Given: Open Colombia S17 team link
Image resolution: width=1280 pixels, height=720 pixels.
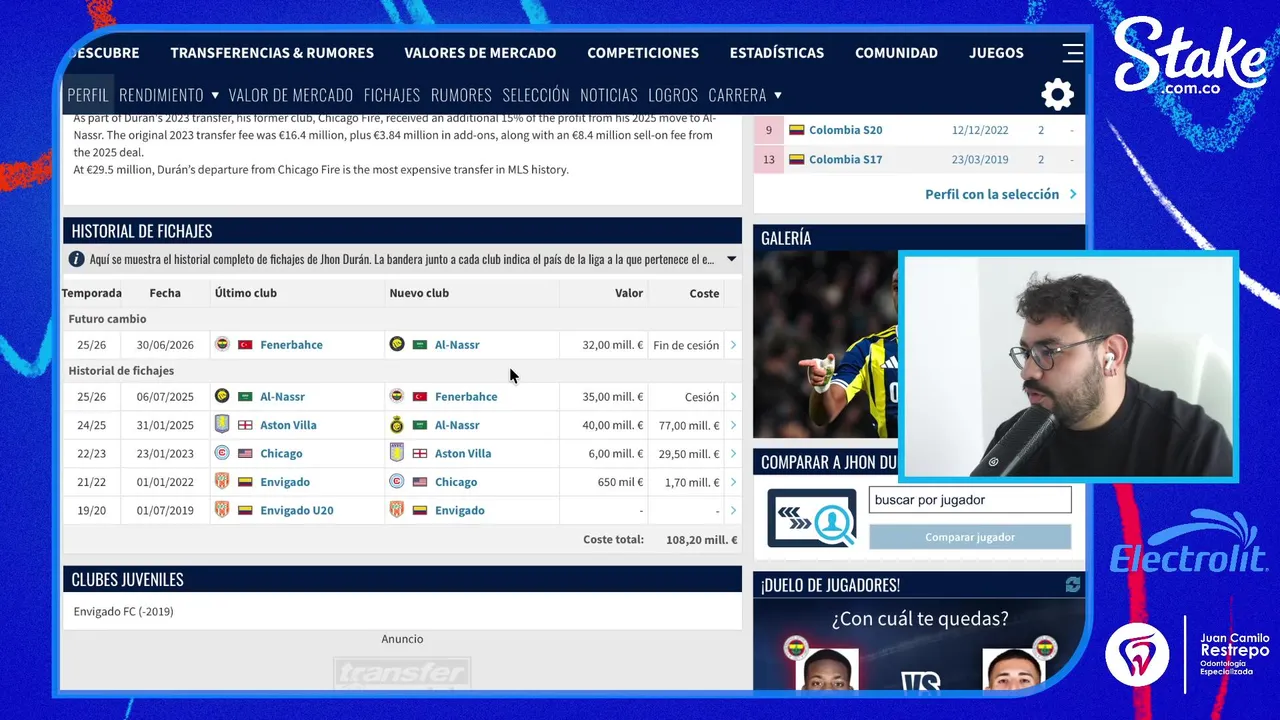Looking at the screenshot, I should click(846, 160).
